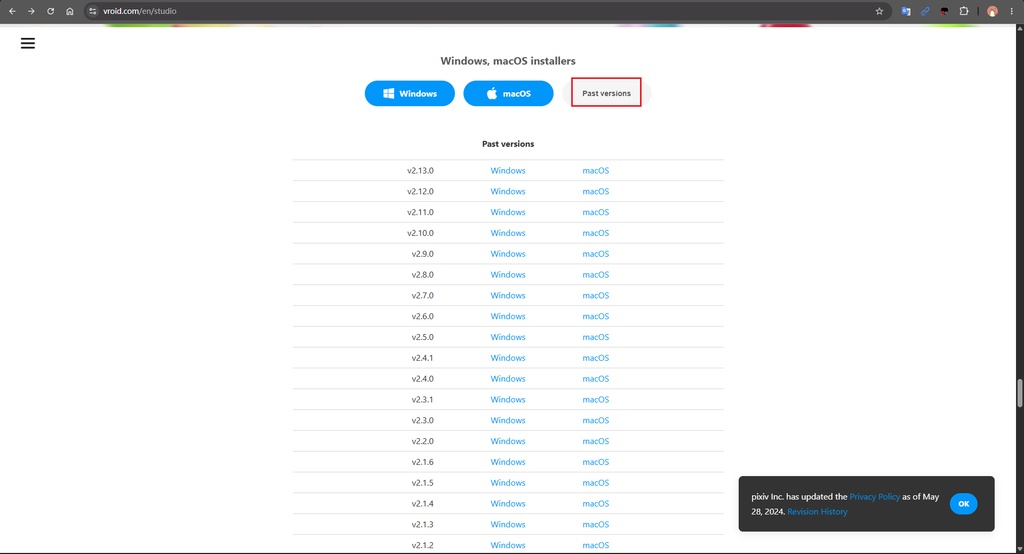Collapse the Past versions toggle button
The width and height of the screenshot is (1024, 554).
(x=606, y=93)
